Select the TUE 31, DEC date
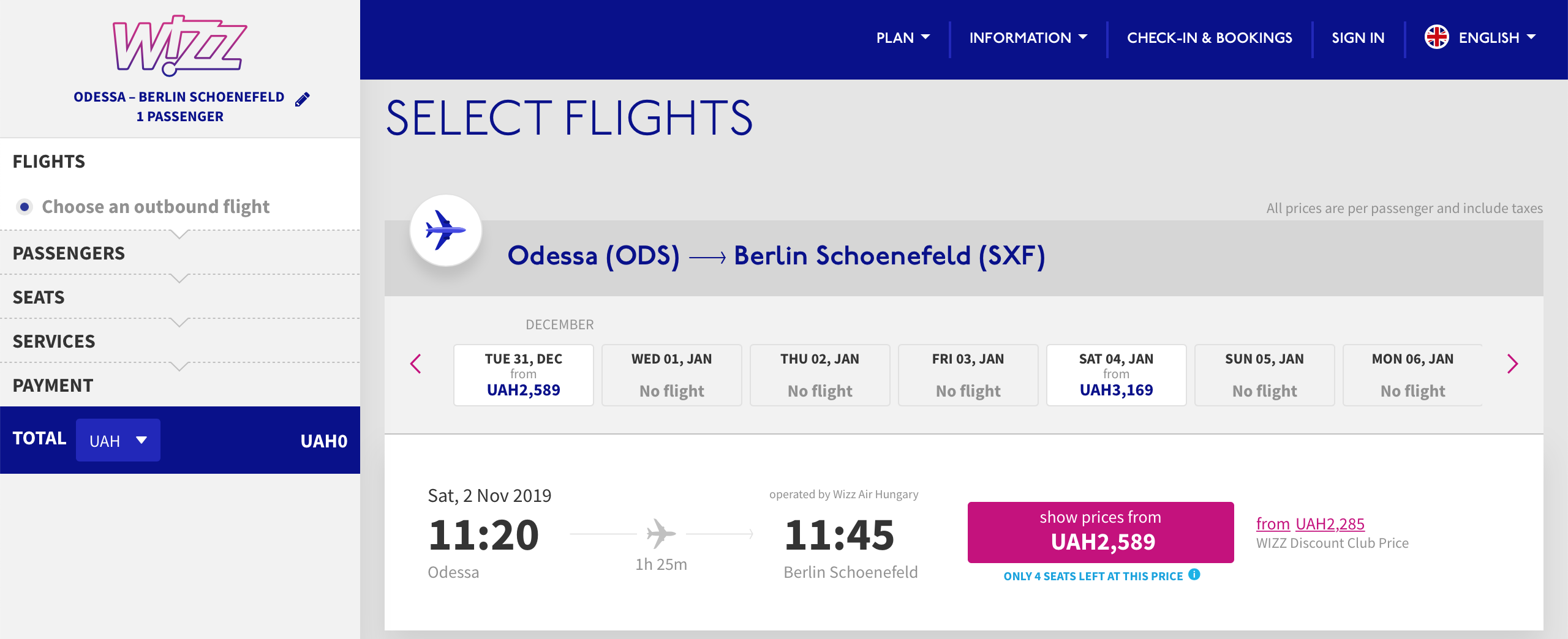Screen dimensions: 1568x639 click(524, 375)
